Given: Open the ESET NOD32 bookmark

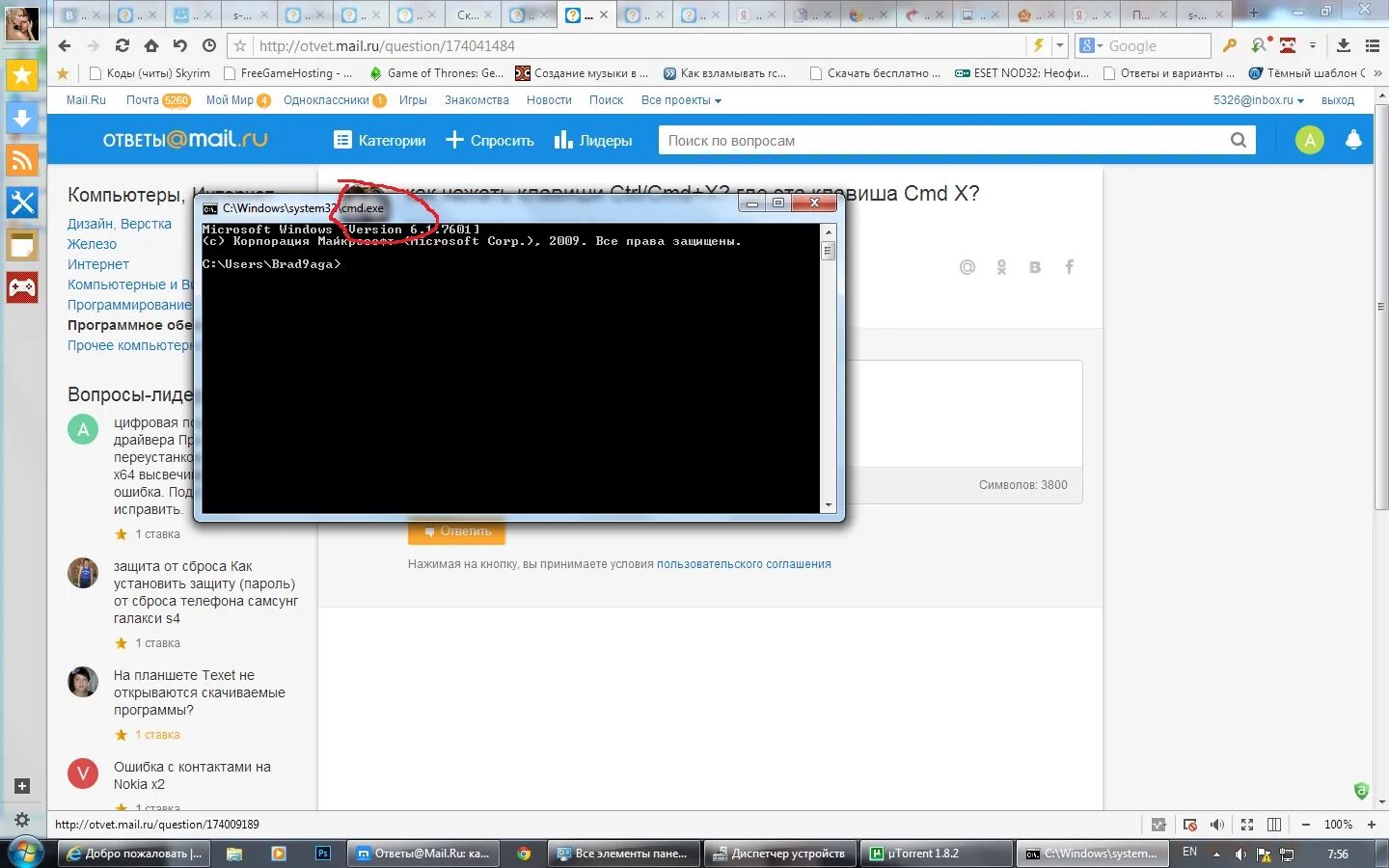Looking at the screenshot, I should point(1021,73).
